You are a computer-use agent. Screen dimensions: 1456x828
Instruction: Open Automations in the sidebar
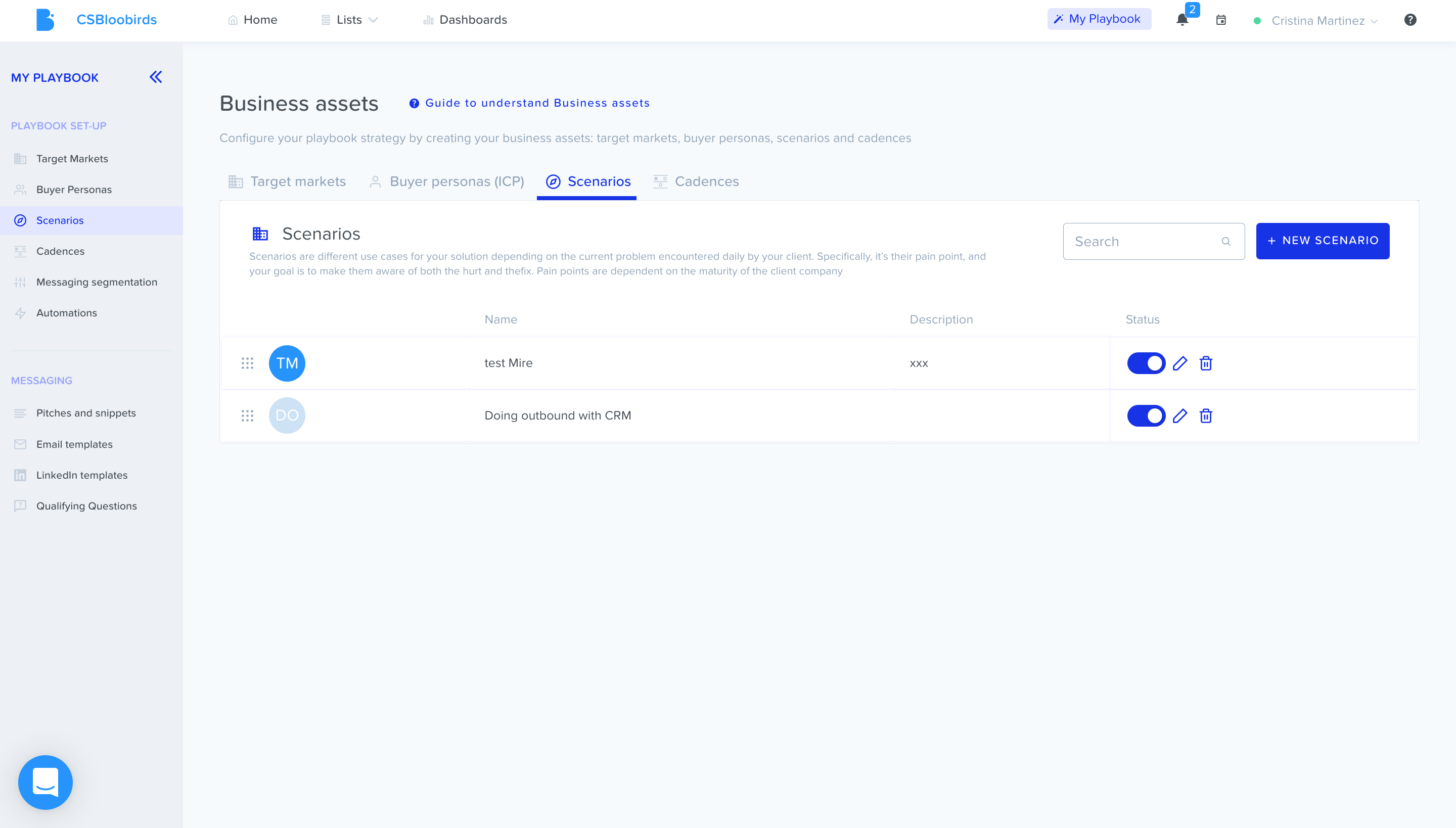pos(91,313)
